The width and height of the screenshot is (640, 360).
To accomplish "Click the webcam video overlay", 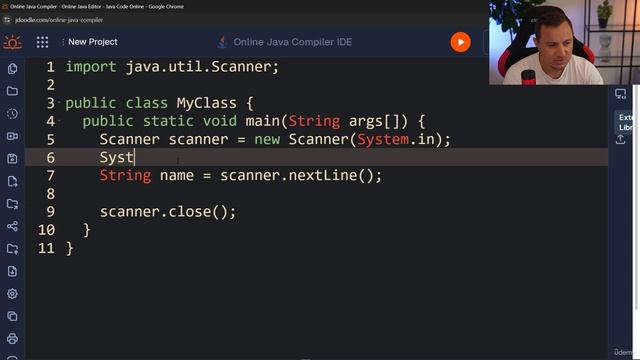I will click(564, 42).
